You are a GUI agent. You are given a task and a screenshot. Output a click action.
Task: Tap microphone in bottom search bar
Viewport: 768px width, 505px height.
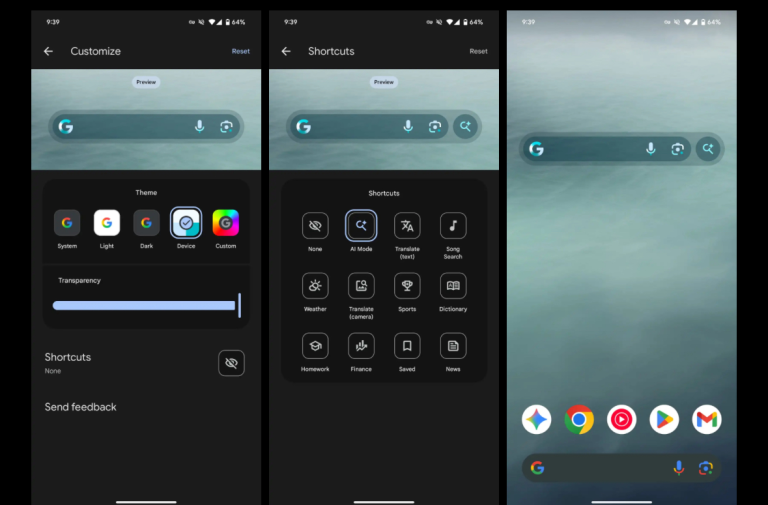(x=679, y=468)
